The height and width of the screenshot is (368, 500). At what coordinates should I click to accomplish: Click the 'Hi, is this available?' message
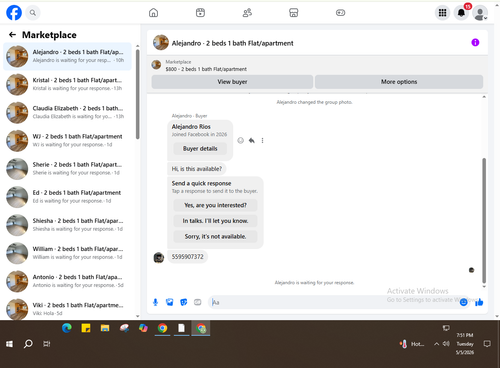(197, 169)
